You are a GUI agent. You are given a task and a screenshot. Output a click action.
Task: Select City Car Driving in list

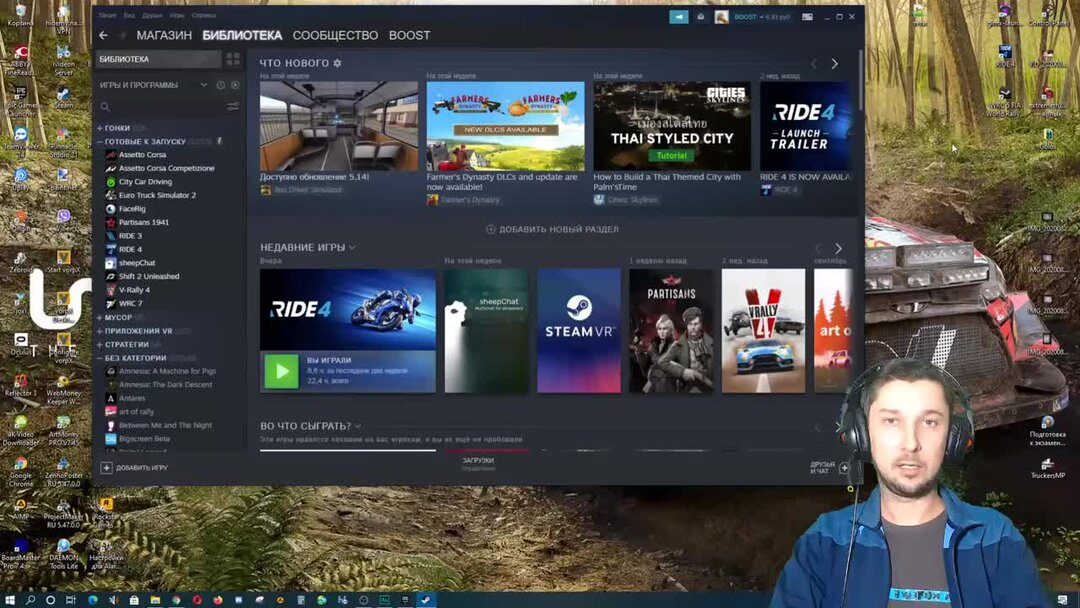(145, 182)
